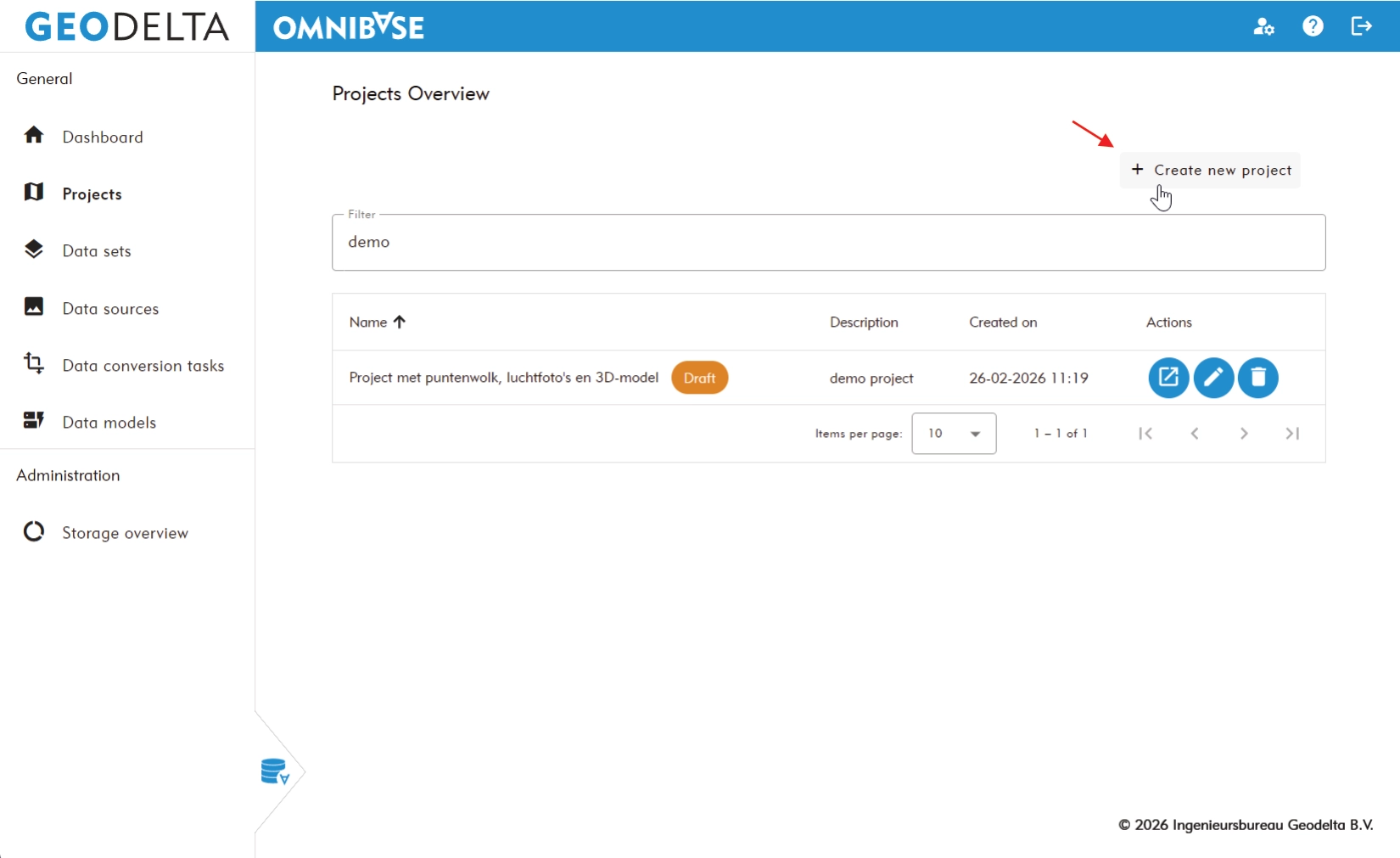Go to the next page of results

[1244, 434]
